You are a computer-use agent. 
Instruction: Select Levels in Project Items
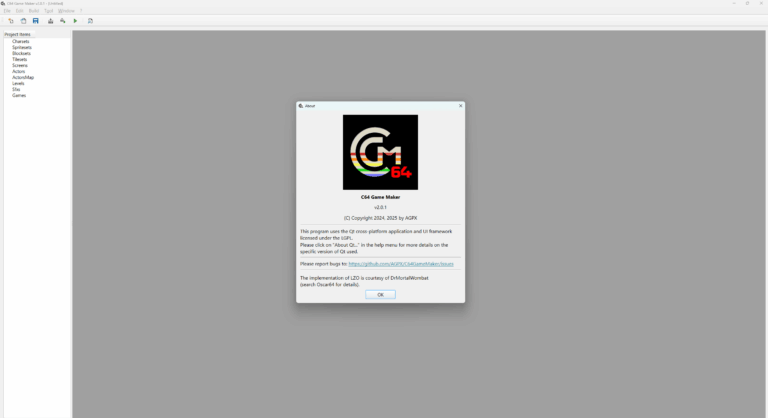coord(18,83)
